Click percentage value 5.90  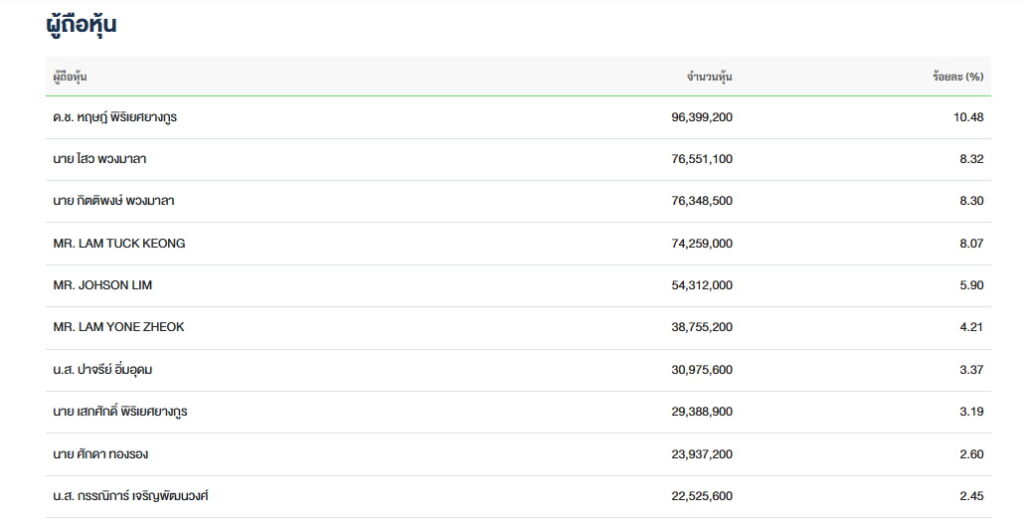972,285
